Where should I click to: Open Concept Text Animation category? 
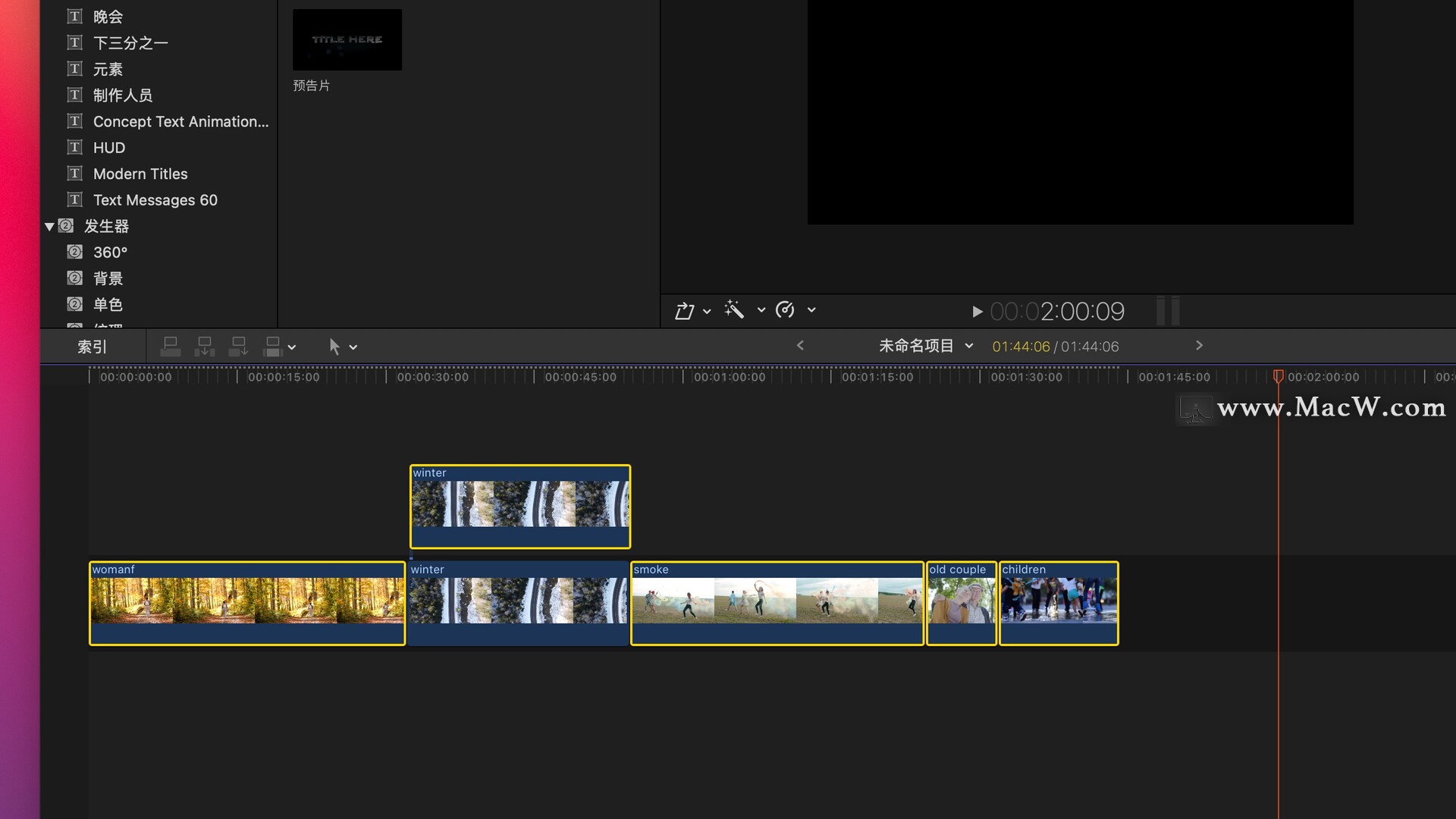(x=180, y=121)
